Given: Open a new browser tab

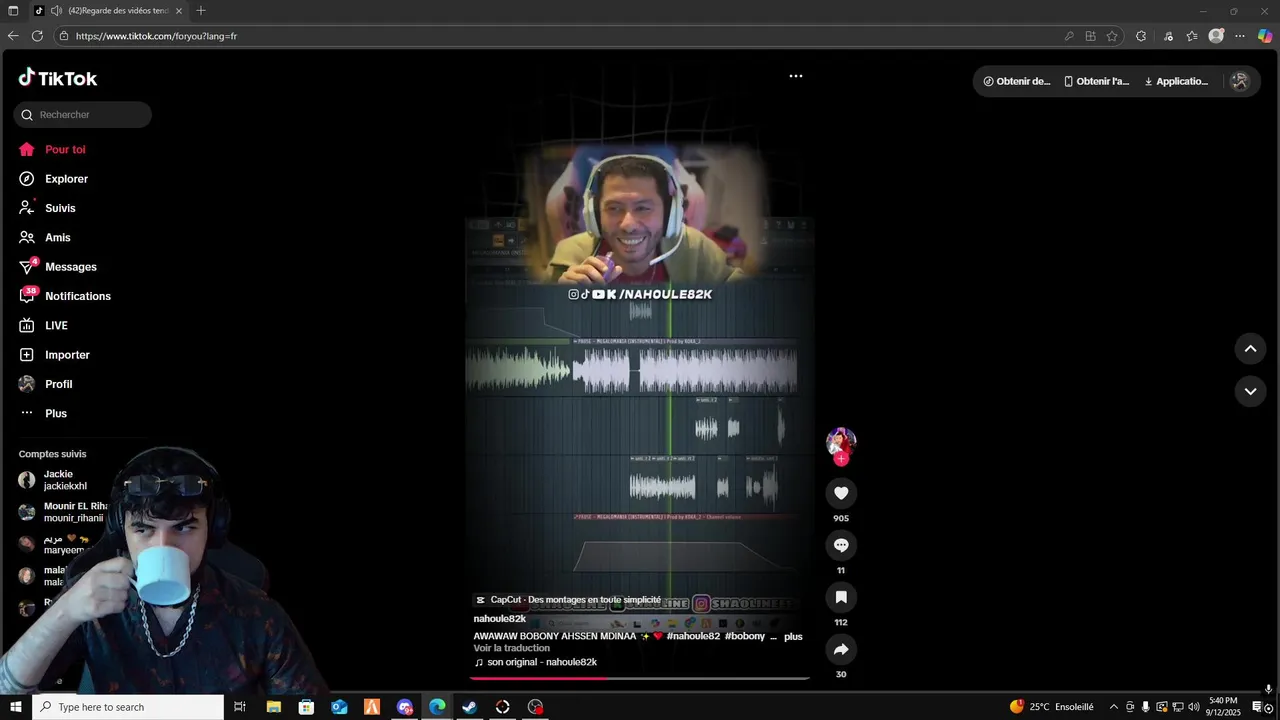Looking at the screenshot, I should click(x=201, y=11).
